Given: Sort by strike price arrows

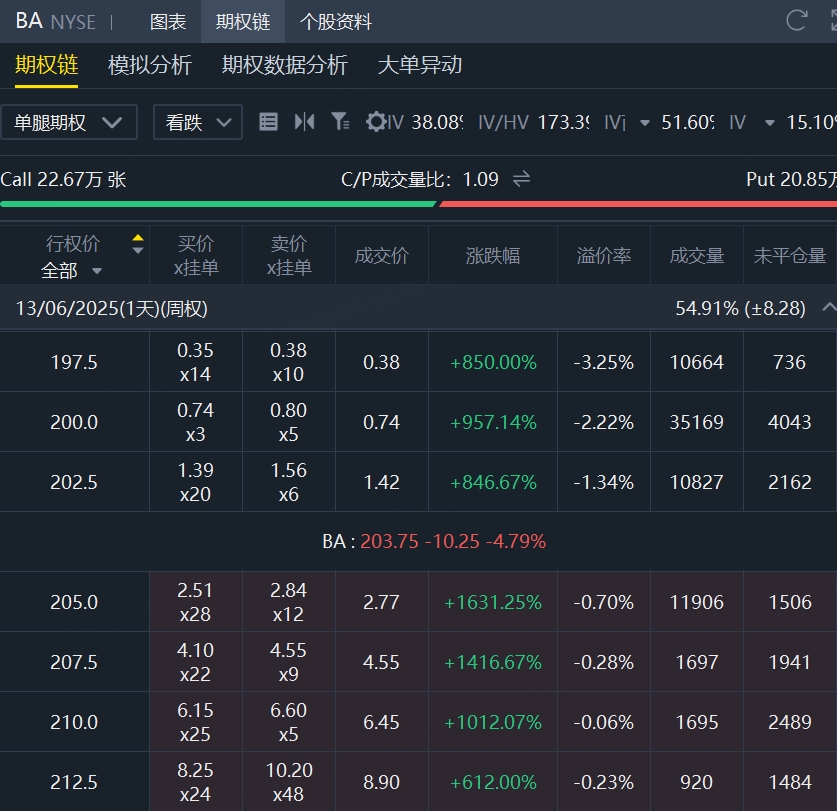Looking at the screenshot, I should click(x=138, y=244).
